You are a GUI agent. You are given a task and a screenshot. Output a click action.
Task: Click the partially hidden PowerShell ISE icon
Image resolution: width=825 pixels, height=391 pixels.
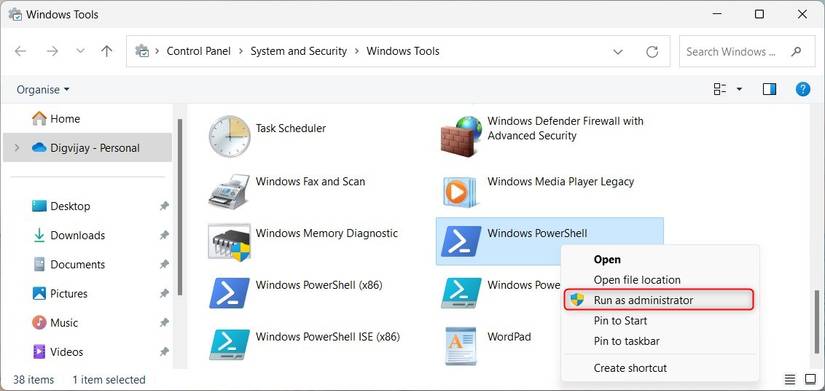coord(460,293)
